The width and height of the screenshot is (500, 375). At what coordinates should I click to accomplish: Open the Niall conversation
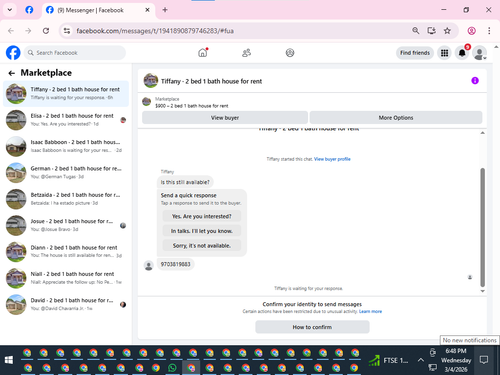pos(66,278)
